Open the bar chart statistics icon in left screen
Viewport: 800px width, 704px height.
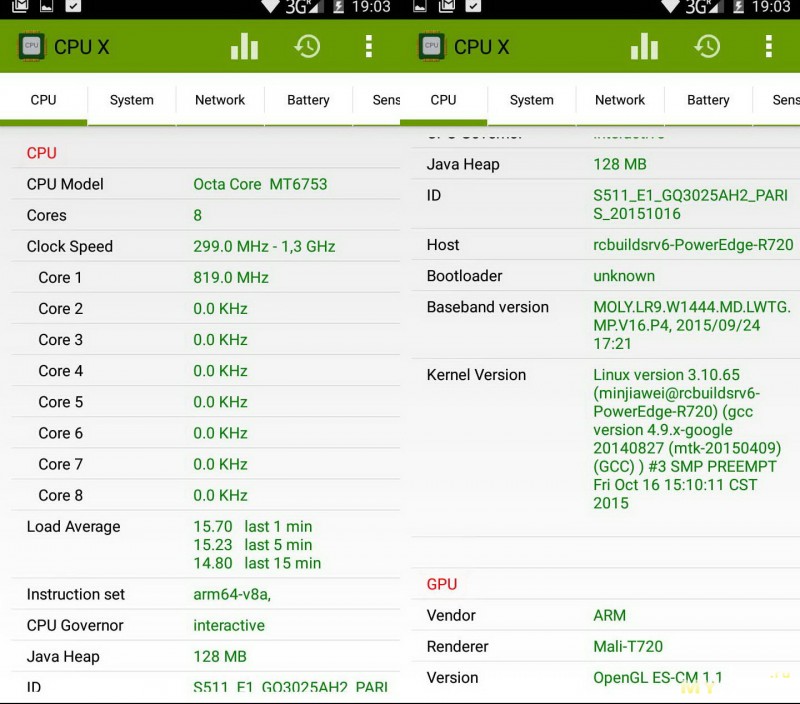click(x=244, y=46)
